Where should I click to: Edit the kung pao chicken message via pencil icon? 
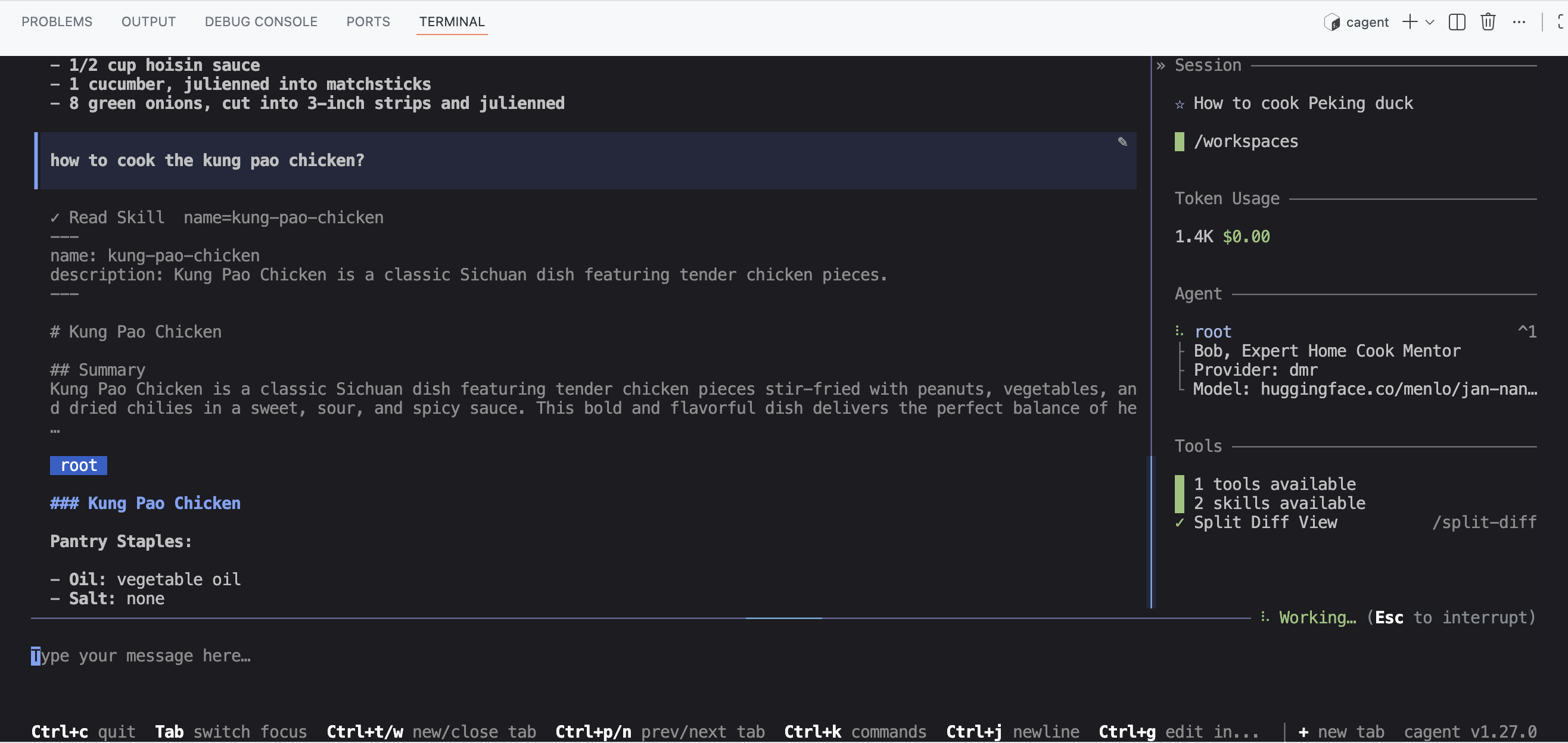pos(1123,142)
